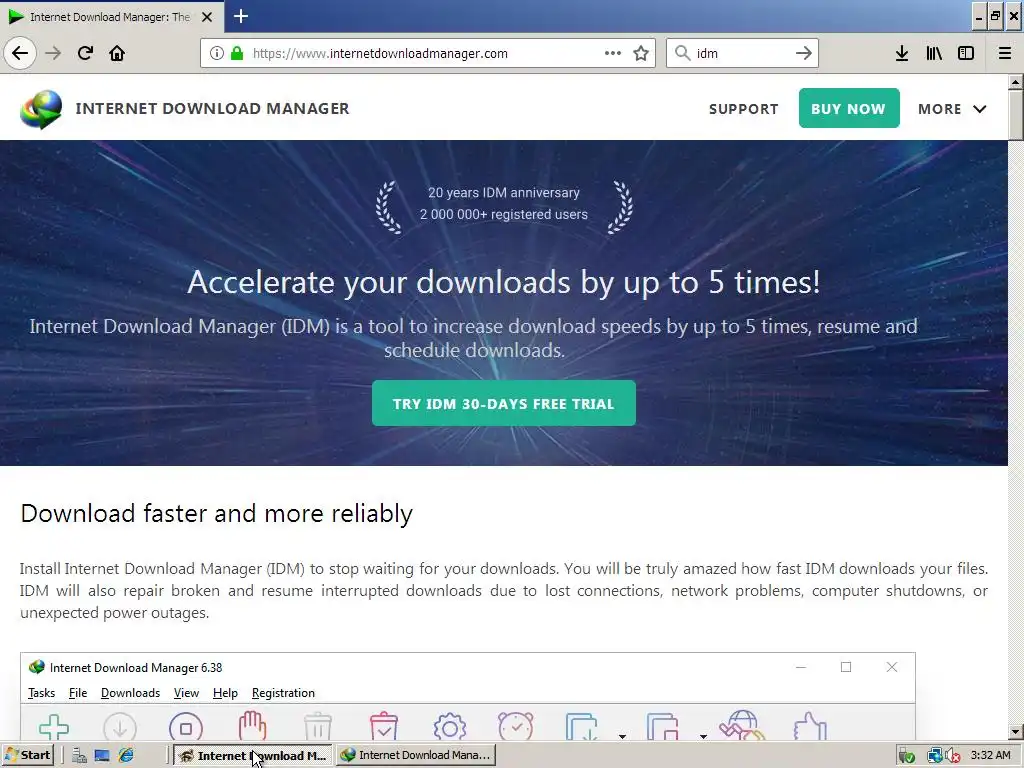Reload the page with the refresh icon
The image size is (1024, 768).
(x=85, y=53)
